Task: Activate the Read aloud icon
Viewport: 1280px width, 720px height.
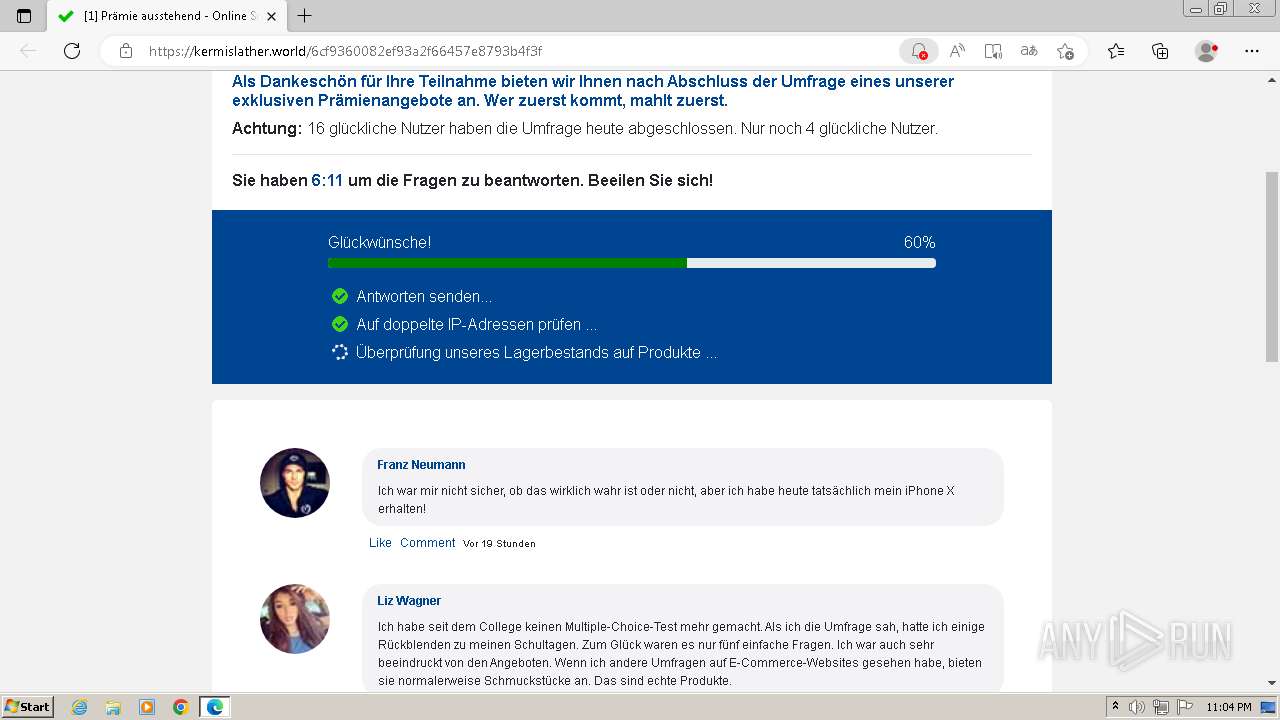Action: click(957, 51)
